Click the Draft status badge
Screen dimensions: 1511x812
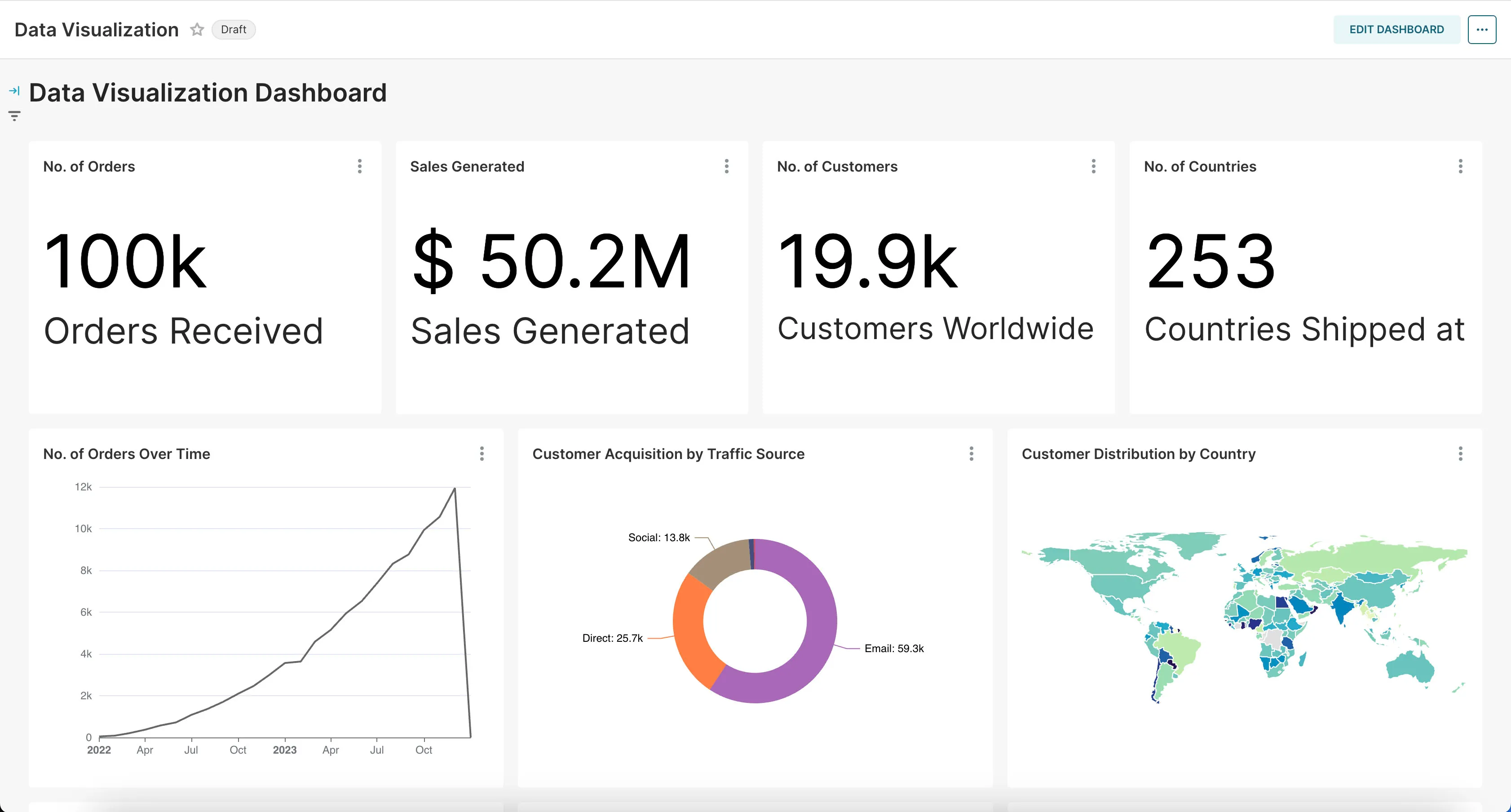234,29
